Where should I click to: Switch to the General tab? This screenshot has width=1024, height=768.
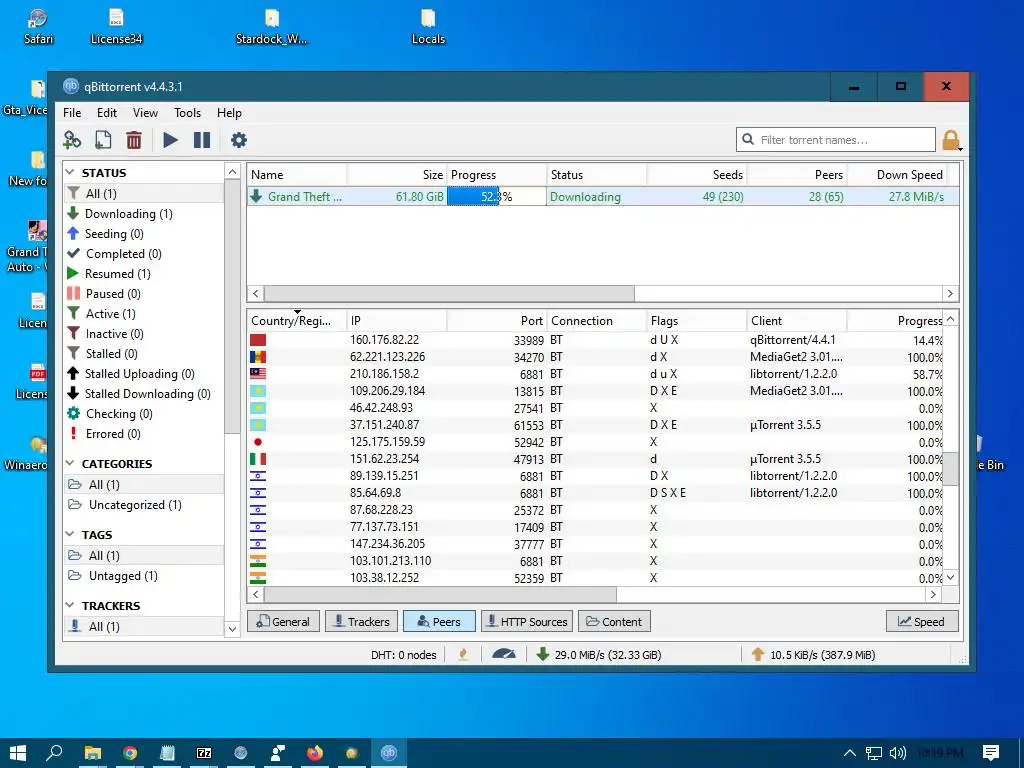(283, 622)
